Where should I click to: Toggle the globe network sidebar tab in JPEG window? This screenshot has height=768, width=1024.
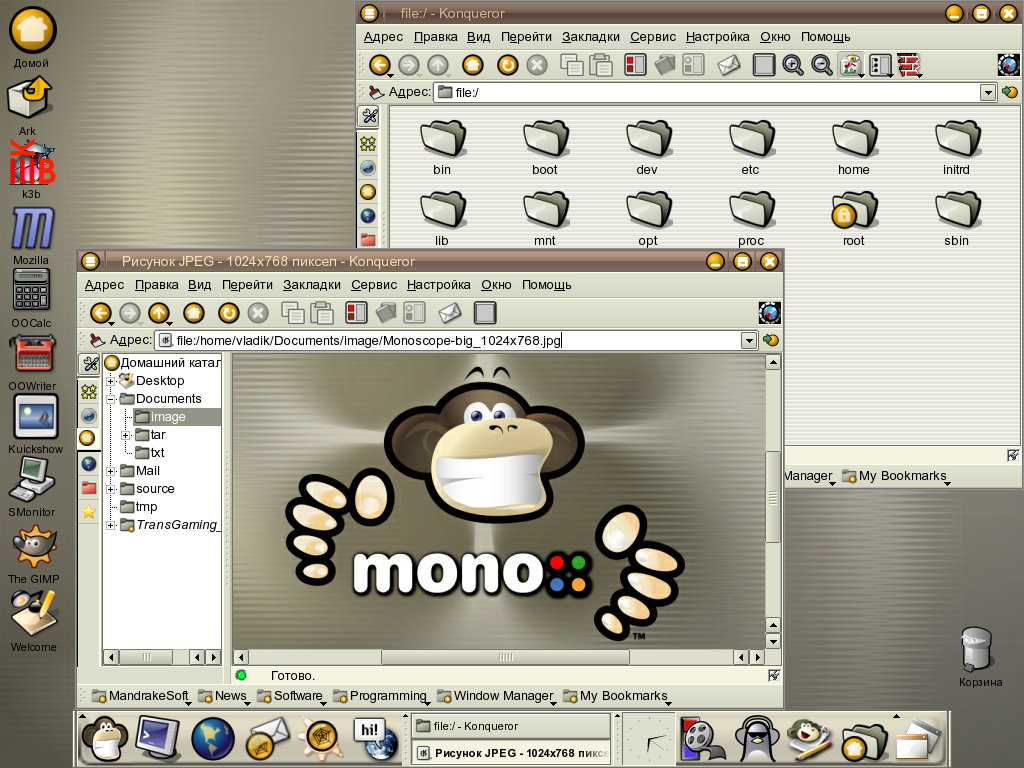(x=88, y=463)
